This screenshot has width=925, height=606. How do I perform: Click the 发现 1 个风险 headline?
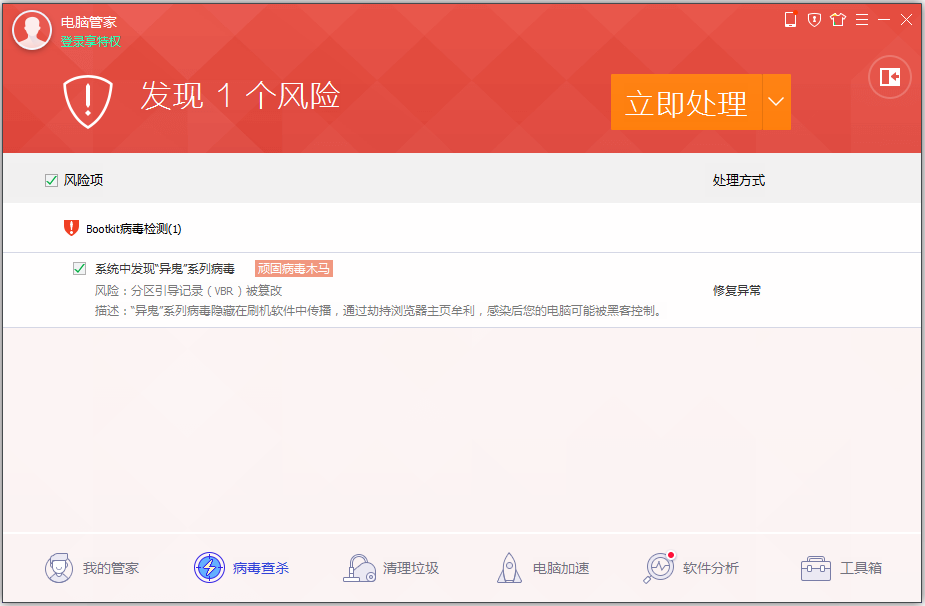coord(240,96)
